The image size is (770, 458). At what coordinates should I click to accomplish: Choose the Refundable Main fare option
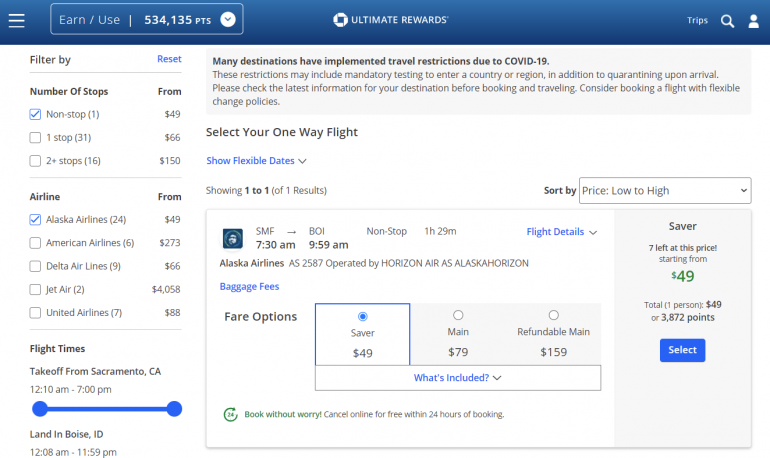pos(553,316)
